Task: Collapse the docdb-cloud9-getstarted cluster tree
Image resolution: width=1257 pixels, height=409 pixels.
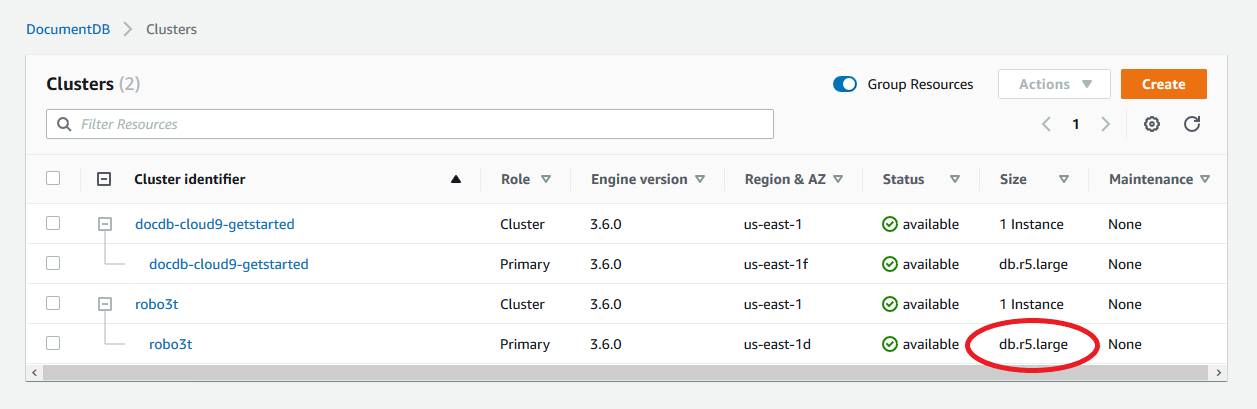Action: point(104,224)
